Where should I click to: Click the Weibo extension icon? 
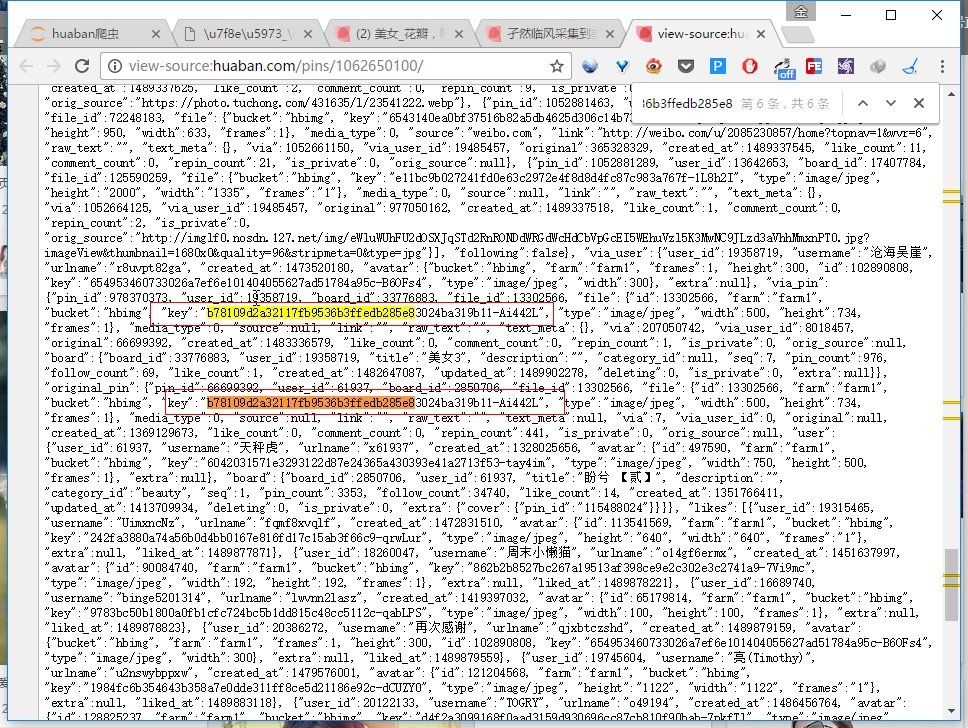pyautogui.click(x=653, y=67)
